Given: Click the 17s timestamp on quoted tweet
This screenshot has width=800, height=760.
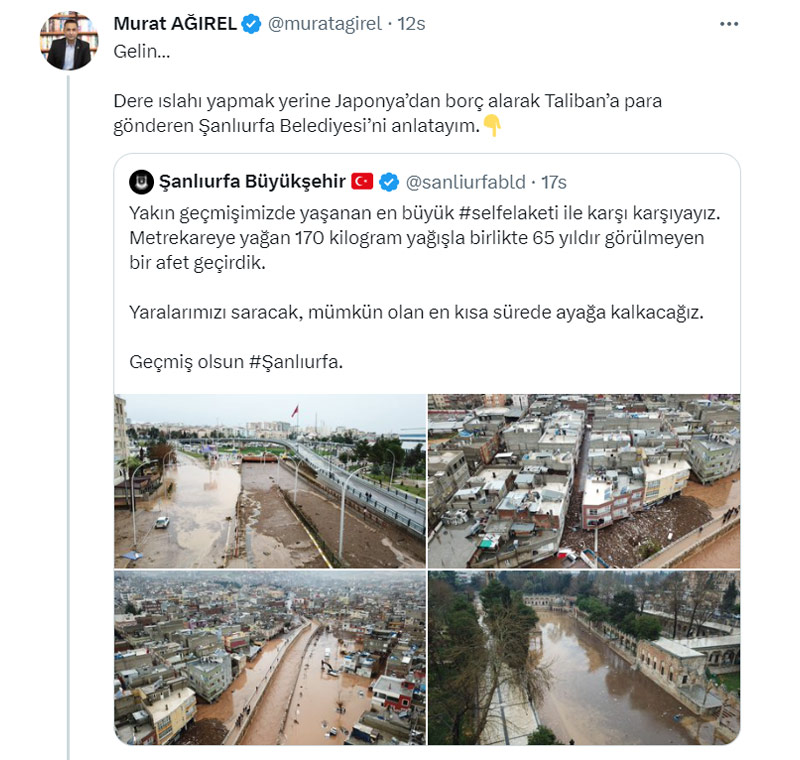Looking at the screenshot, I should pyautogui.click(x=554, y=182).
